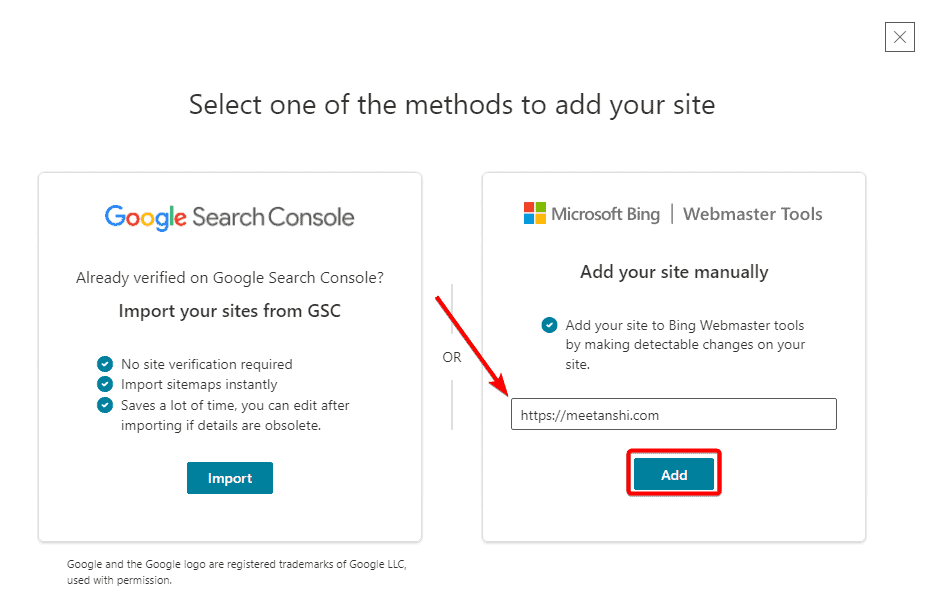Focus the site URL input field
The image size is (927, 599).
(x=673, y=414)
